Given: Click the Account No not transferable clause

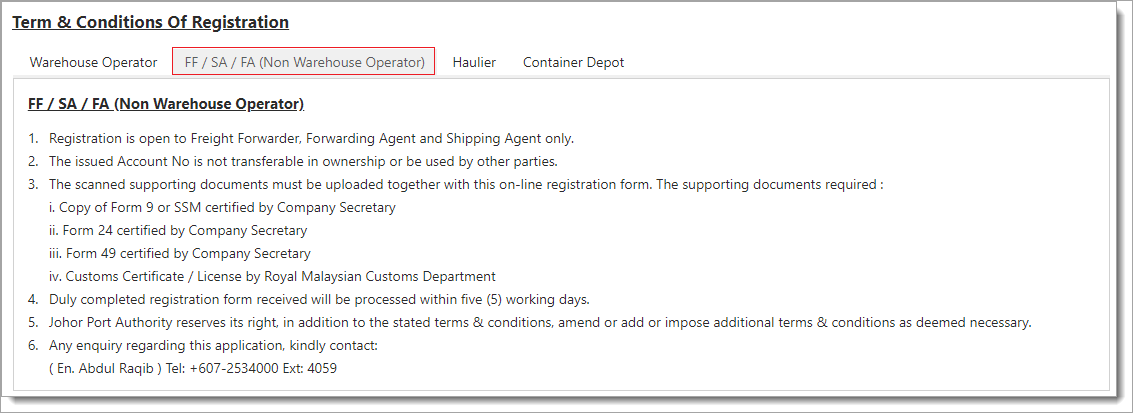Looking at the screenshot, I should 303,161.
